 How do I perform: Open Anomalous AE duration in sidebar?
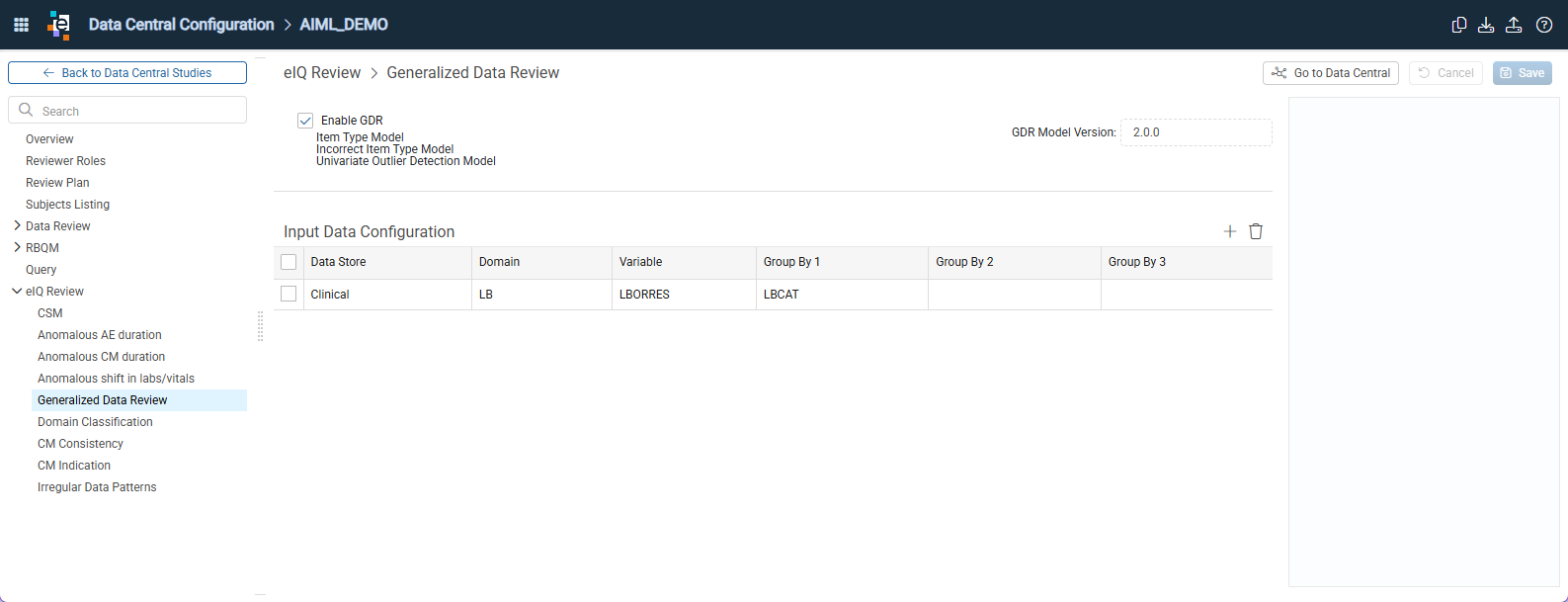click(100, 335)
